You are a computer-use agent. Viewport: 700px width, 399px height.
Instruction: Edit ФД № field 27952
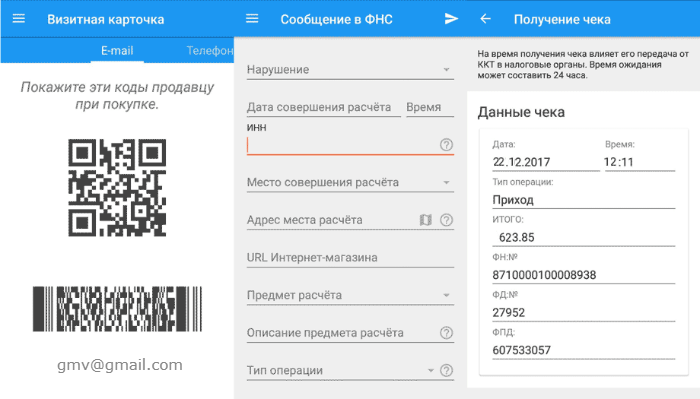pyautogui.click(x=583, y=312)
